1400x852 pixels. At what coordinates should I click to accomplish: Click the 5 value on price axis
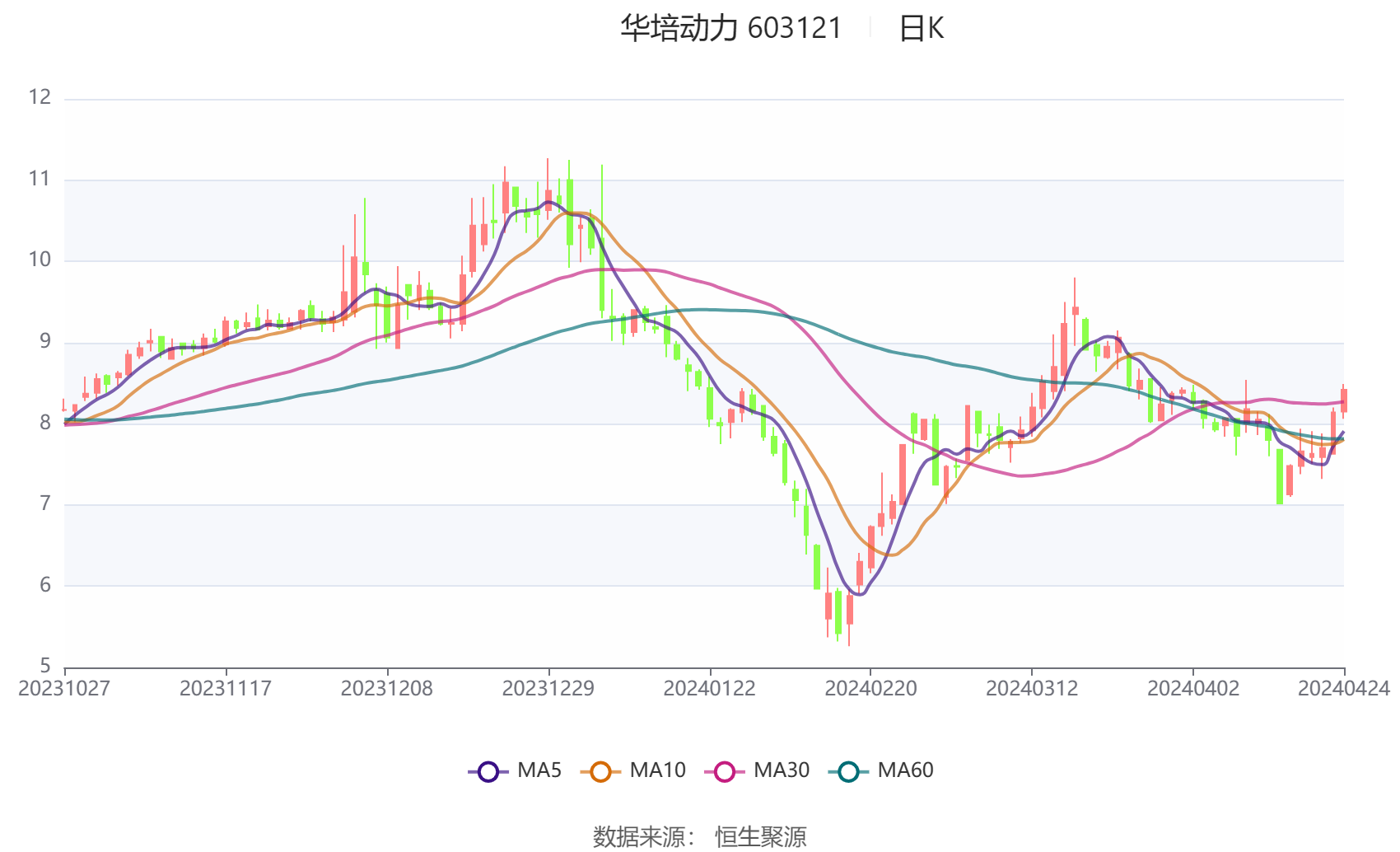(x=45, y=665)
